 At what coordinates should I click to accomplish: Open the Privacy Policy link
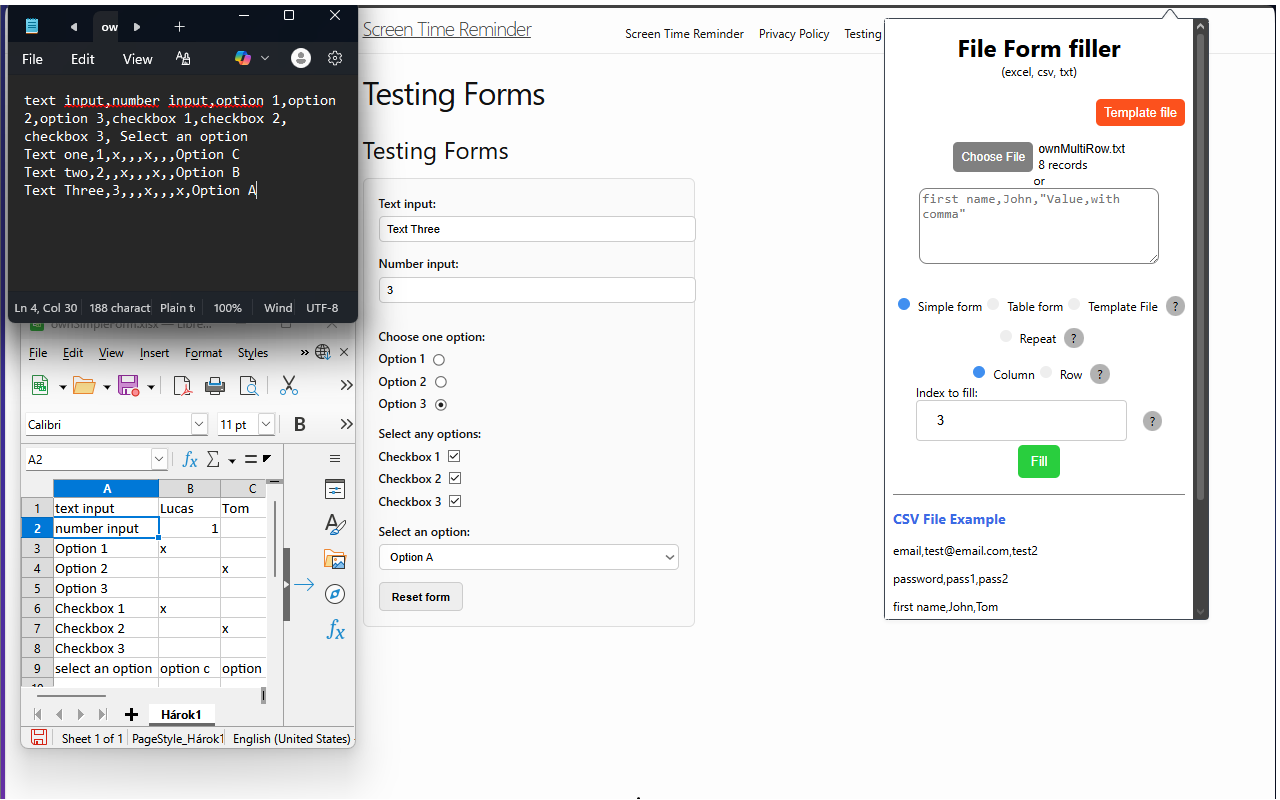coord(794,34)
